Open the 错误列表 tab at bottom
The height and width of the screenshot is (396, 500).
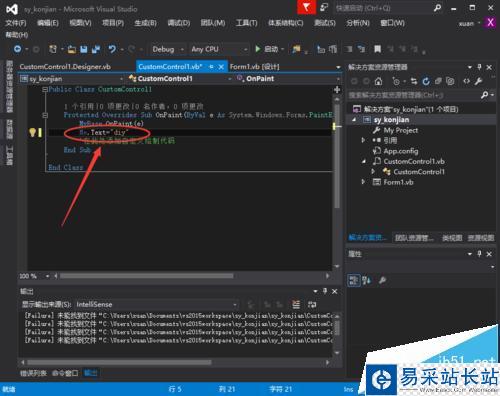[33, 373]
